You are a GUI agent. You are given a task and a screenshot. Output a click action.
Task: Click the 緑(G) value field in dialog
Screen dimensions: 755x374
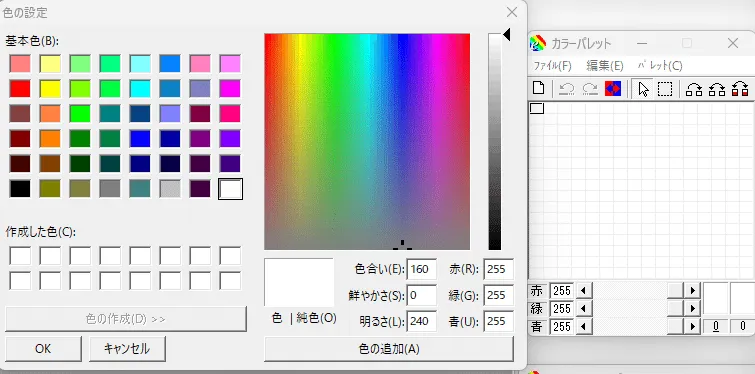[499, 295]
